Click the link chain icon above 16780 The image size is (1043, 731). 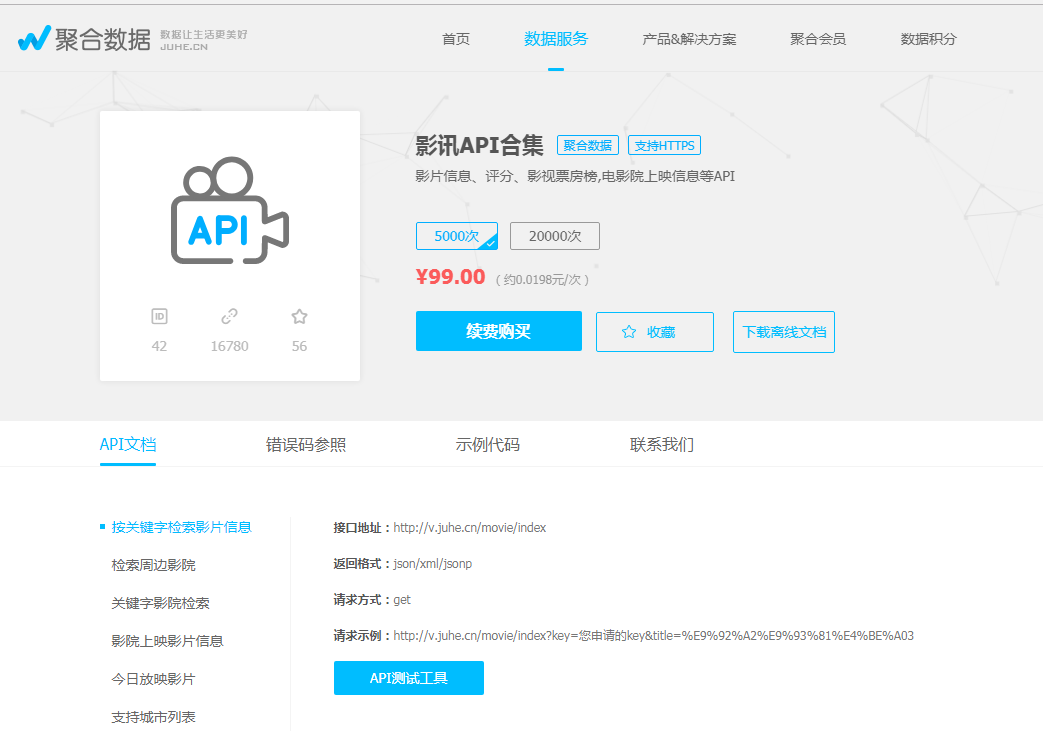[229, 317]
